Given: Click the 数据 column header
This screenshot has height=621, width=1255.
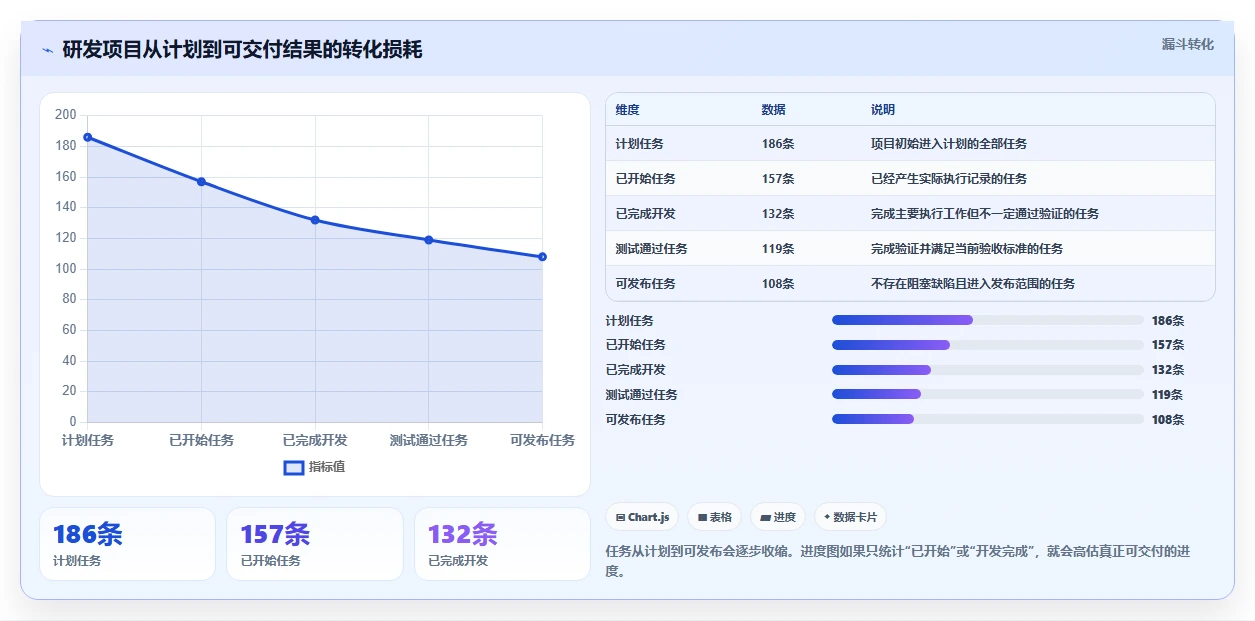Looking at the screenshot, I should [774, 110].
